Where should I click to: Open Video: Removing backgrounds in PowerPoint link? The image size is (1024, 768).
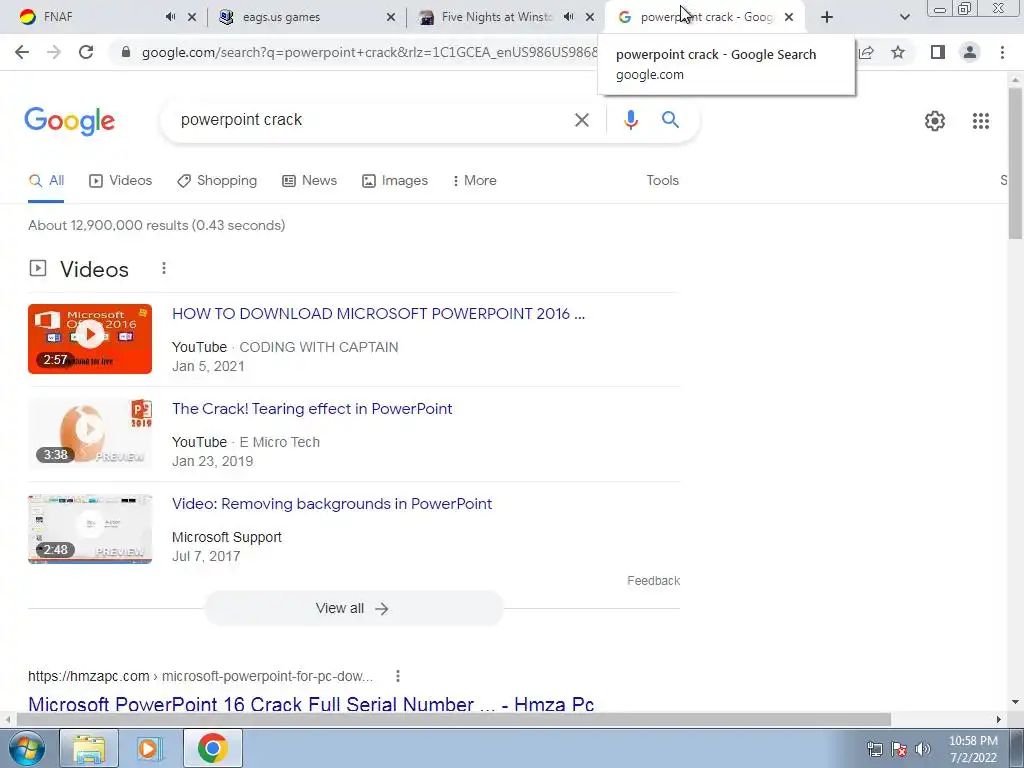pyautogui.click(x=332, y=504)
